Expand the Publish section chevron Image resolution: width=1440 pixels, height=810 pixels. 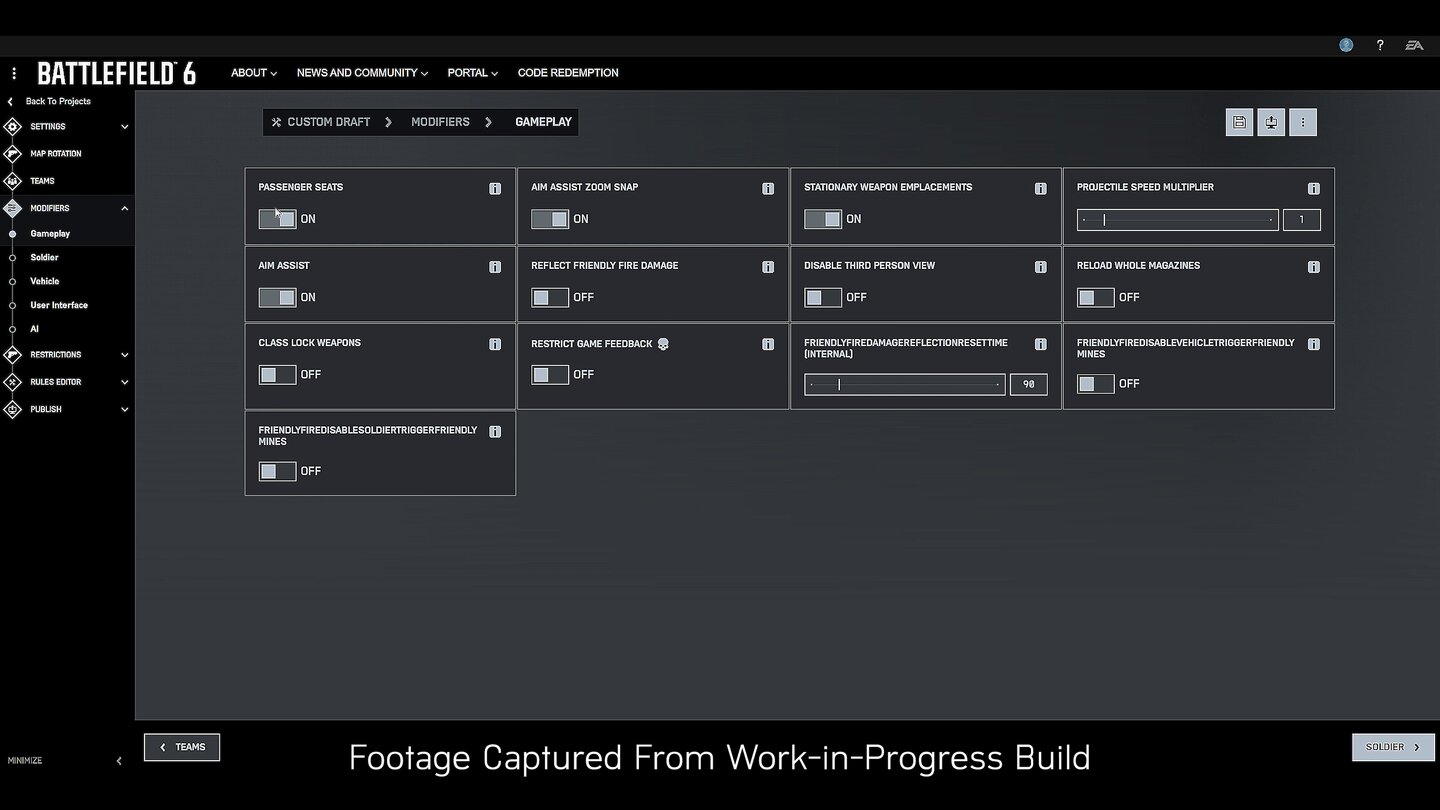tap(124, 409)
